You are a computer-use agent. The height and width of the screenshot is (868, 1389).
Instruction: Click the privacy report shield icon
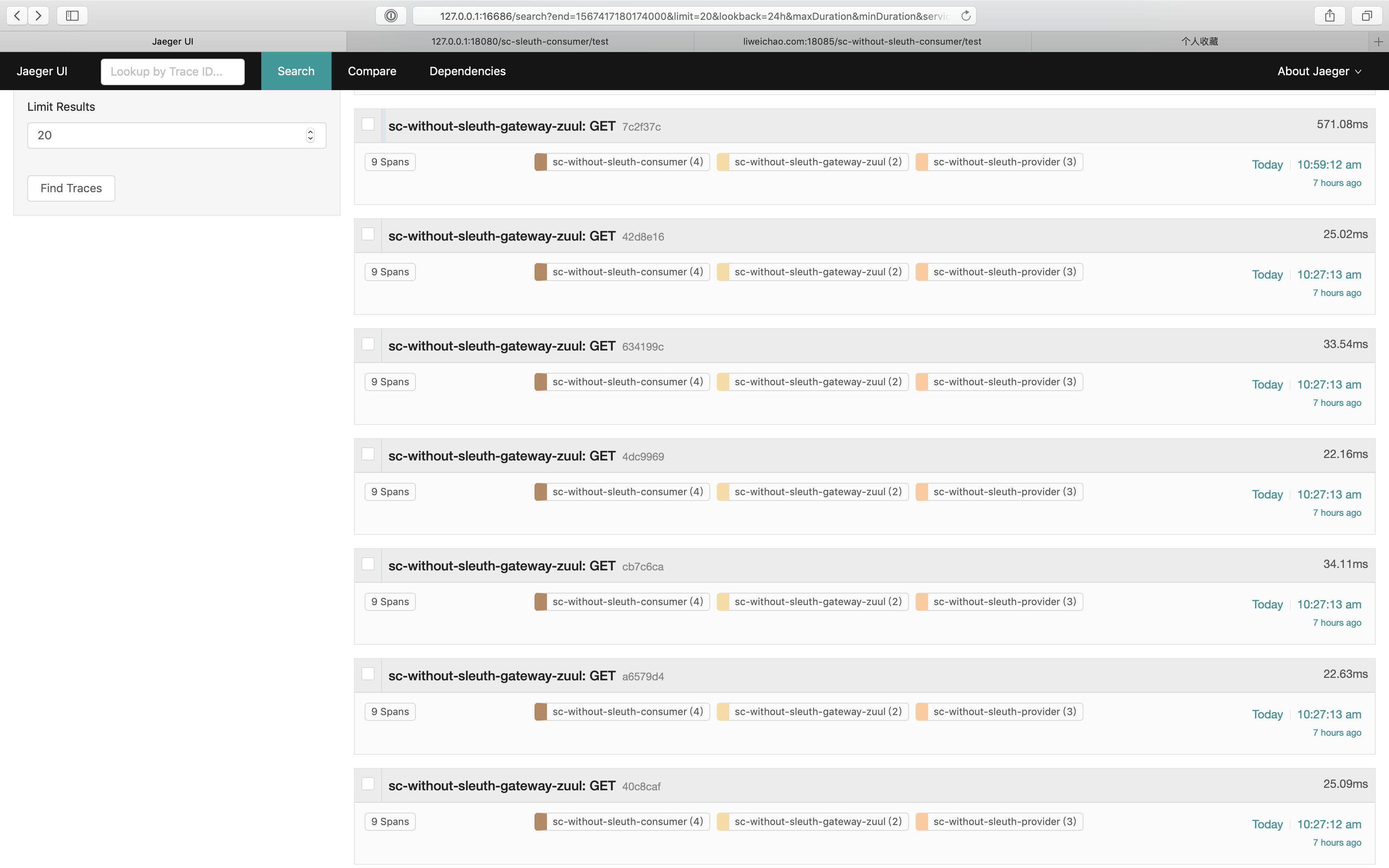tap(391, 16)
